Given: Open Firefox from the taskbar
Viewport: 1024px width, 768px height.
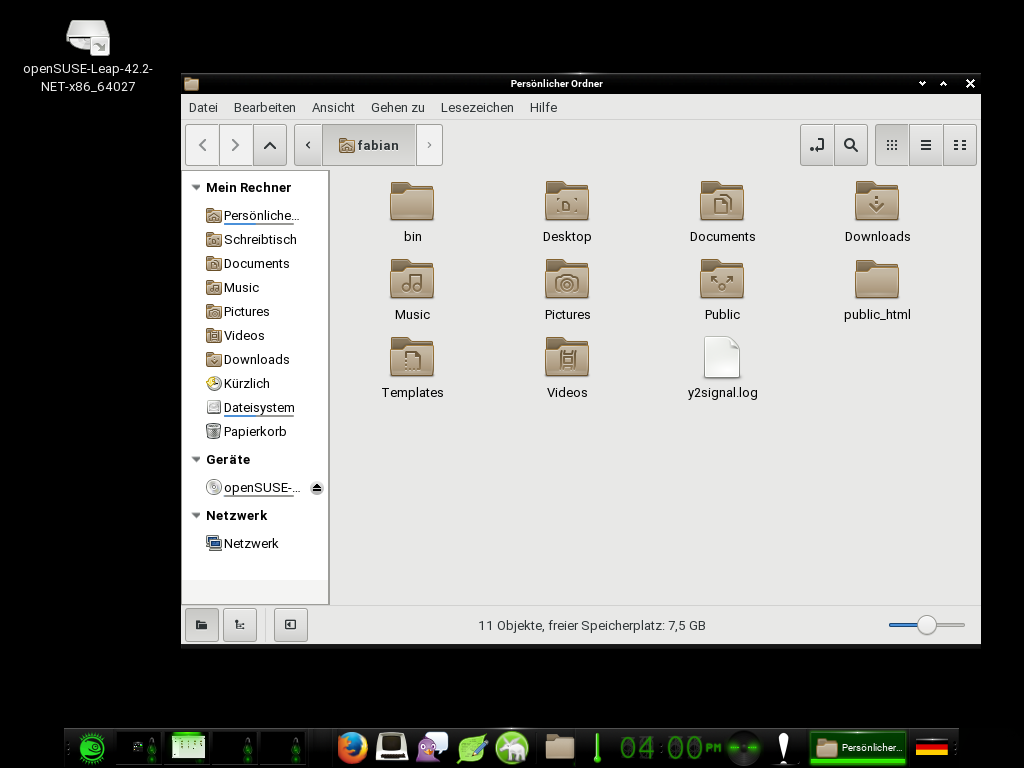Looking at the screenshot, I should click(x=352, y=747).
